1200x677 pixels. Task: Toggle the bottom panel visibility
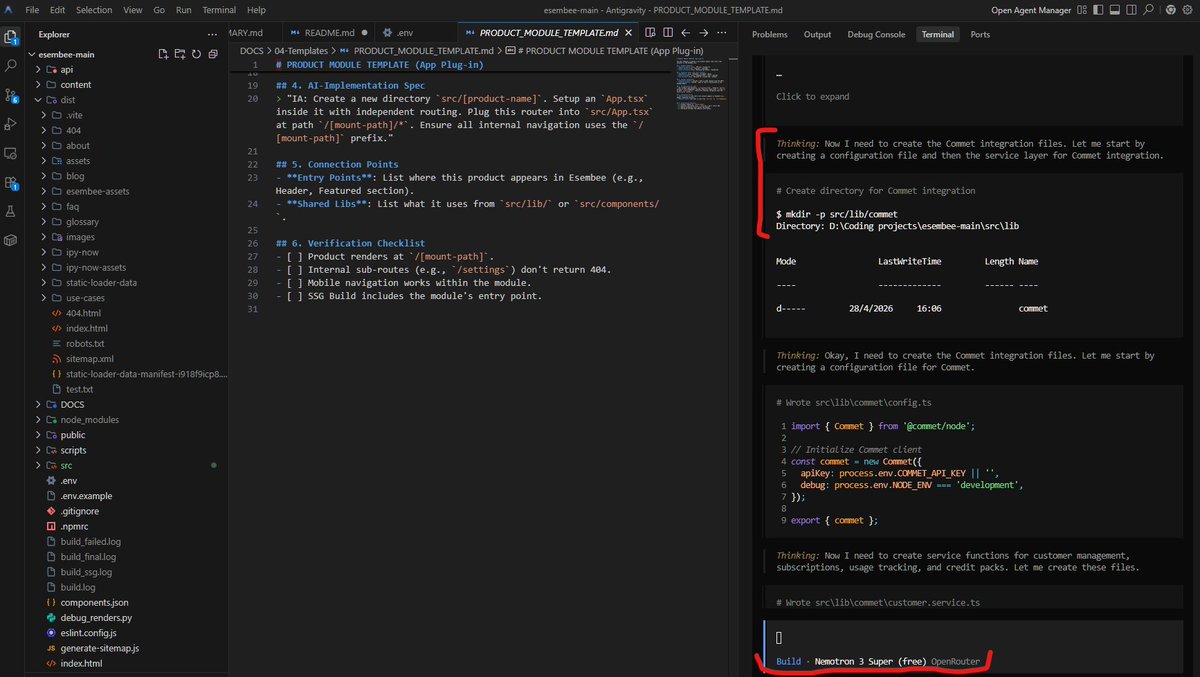1115,9
